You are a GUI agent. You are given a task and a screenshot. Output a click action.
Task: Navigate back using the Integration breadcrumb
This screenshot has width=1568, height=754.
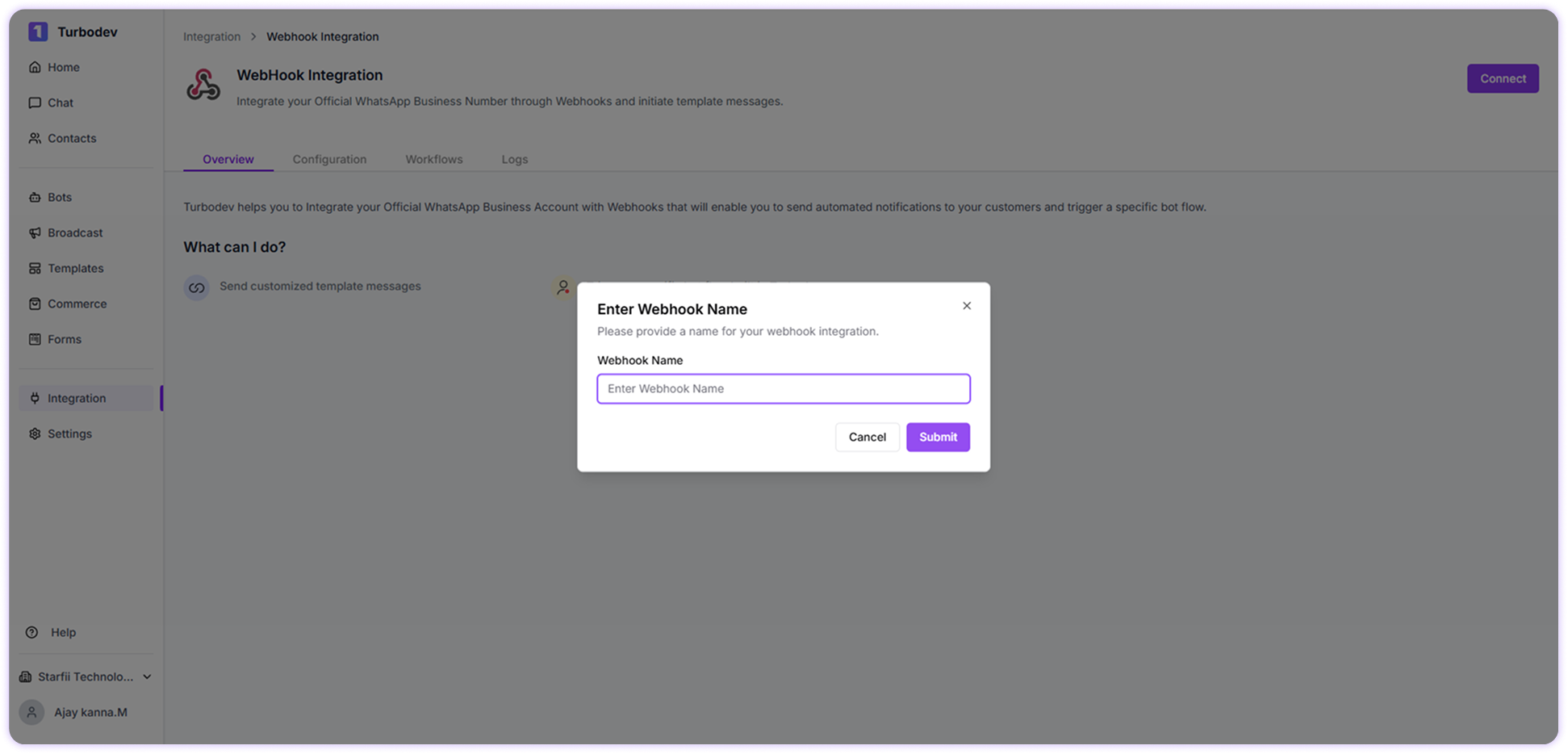pos(211,36)
